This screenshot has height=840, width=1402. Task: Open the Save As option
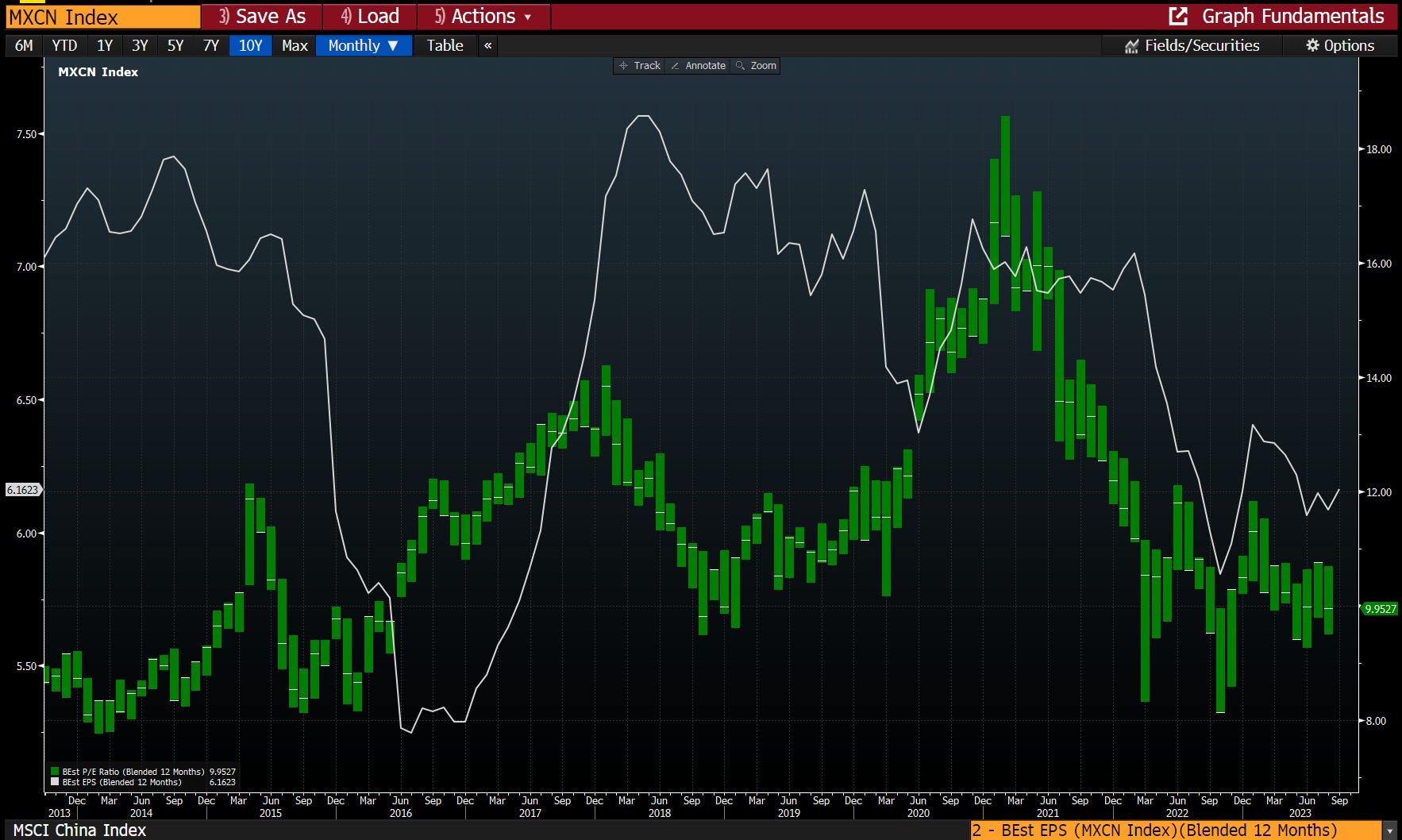click(262, 17)
